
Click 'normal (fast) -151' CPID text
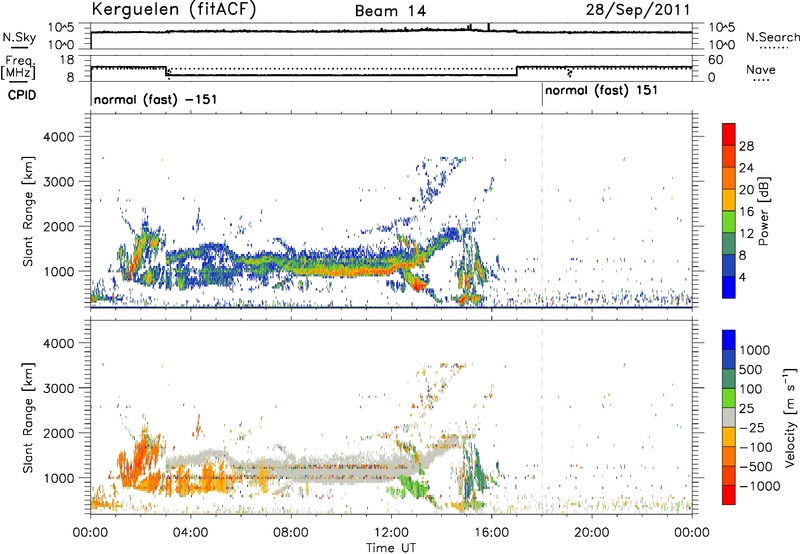coord(156,99)
